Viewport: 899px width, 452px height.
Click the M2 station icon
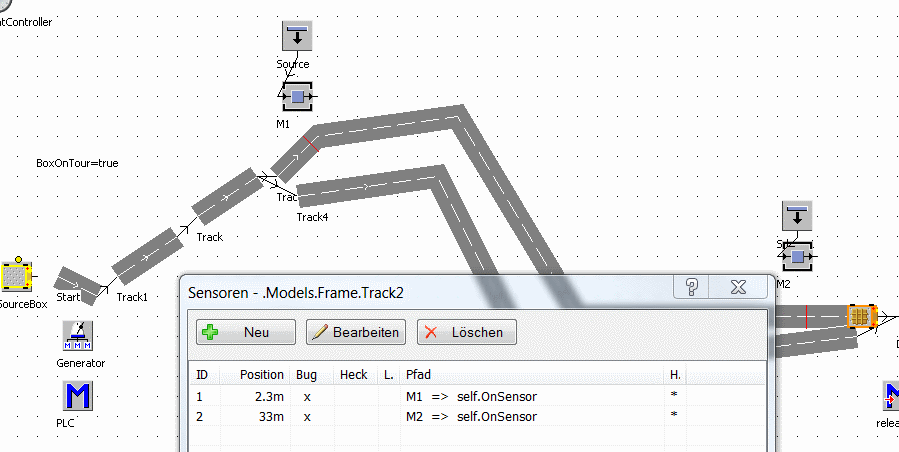(x=796, y=258)
